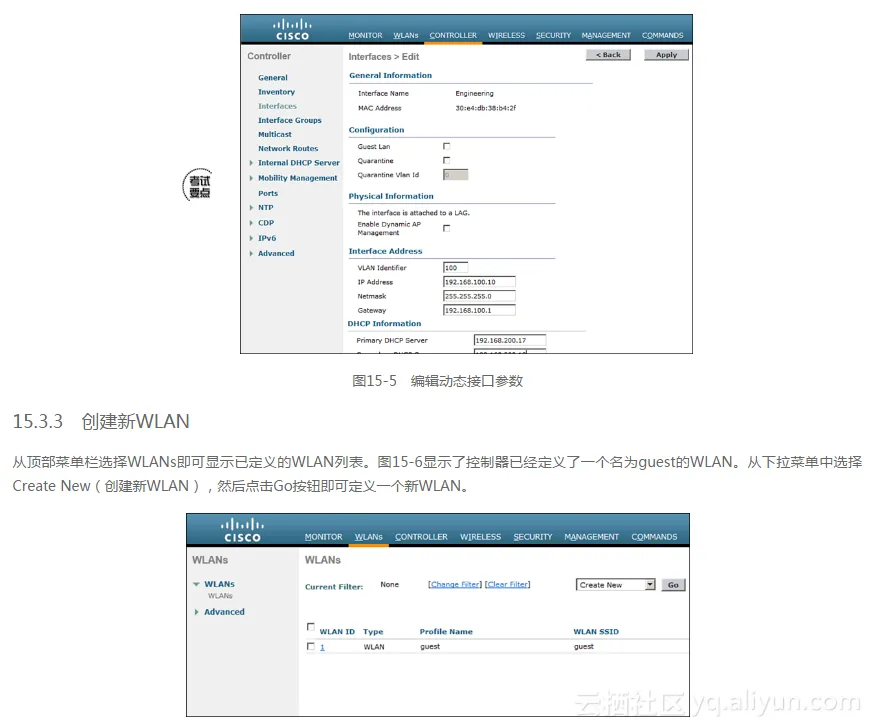Open WIRELESS menu above the WLANs list page

pos(480,537)
